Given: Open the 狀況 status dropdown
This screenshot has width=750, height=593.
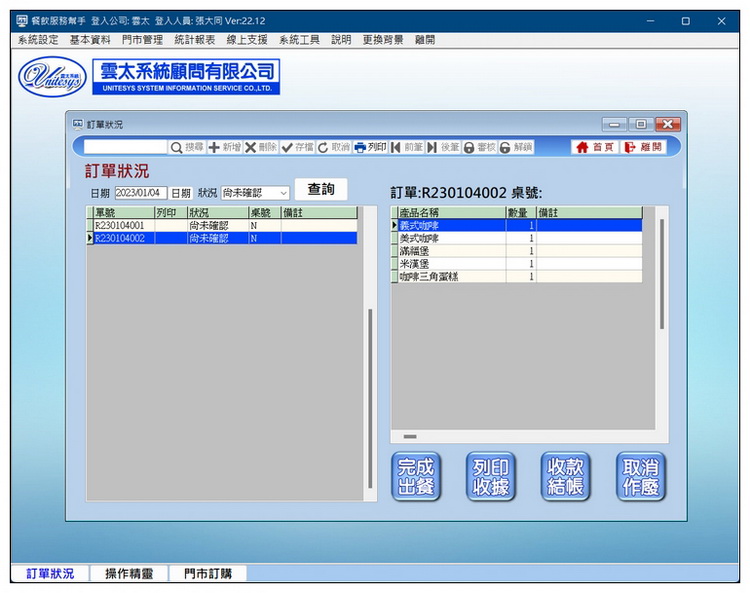Looking at the screenshot, I should [283, 193].
